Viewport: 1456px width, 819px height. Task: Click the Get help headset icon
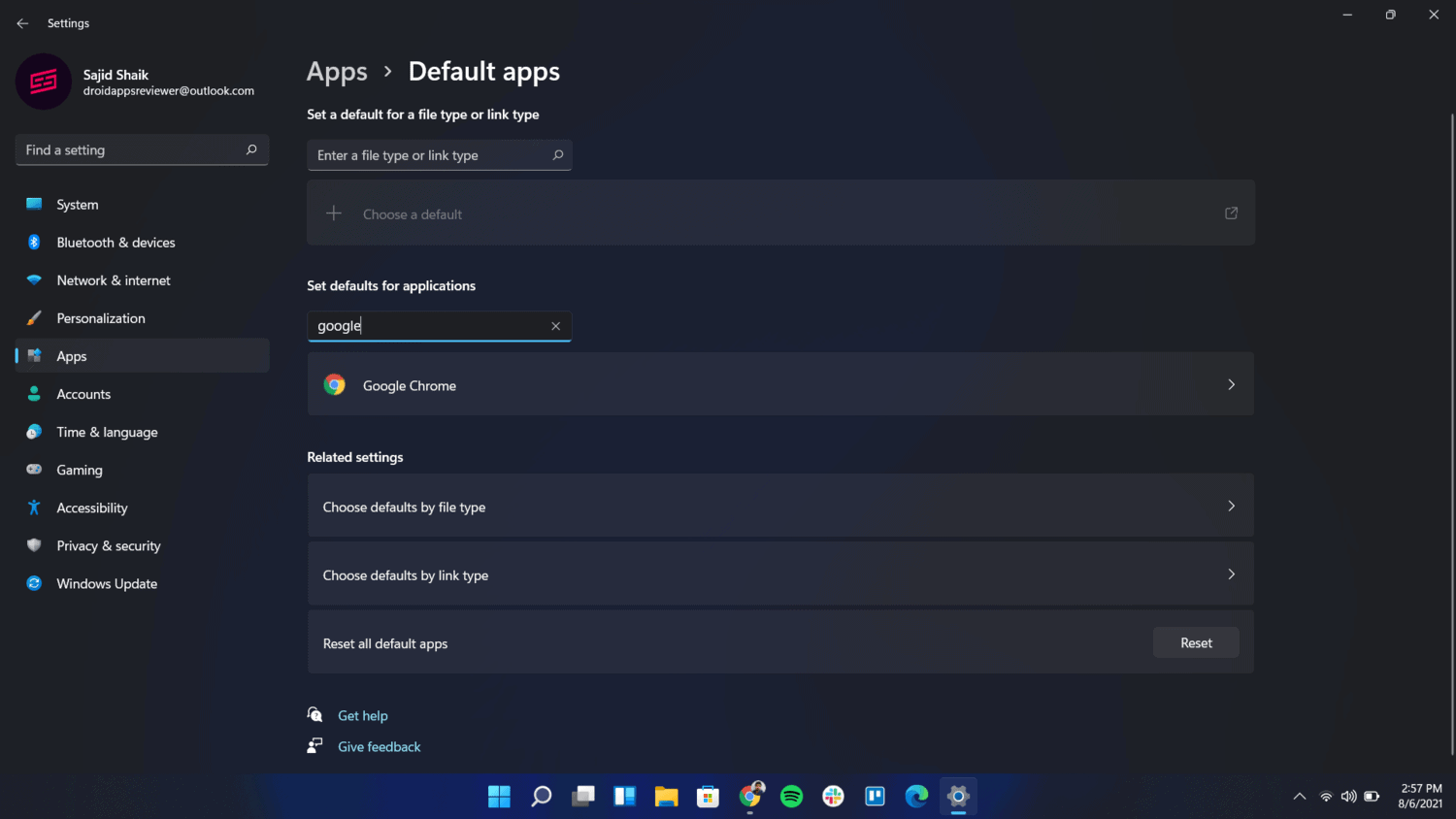click(x=314, y=714)
